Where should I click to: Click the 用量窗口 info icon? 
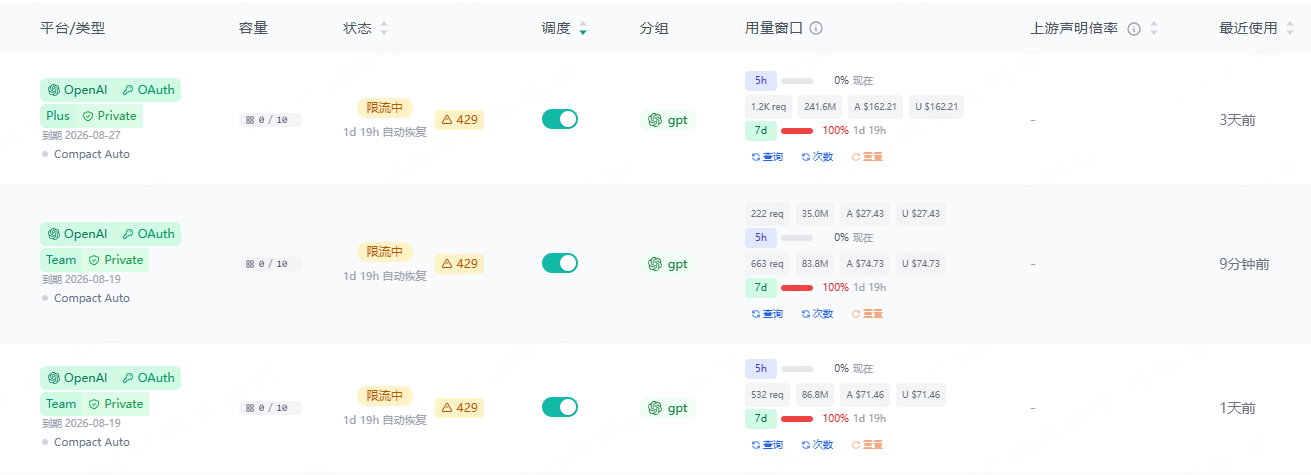point(816,28)
